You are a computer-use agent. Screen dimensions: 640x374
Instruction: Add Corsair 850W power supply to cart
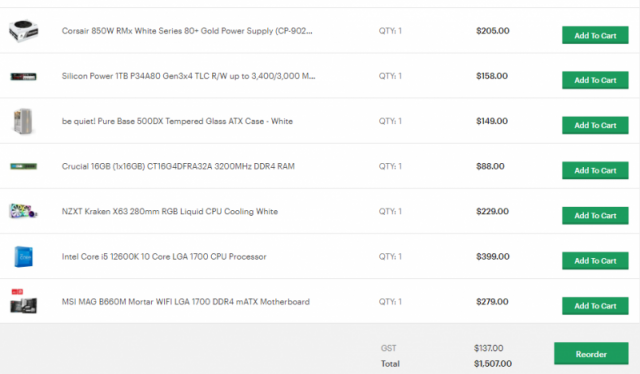click(x=595, y=35)
